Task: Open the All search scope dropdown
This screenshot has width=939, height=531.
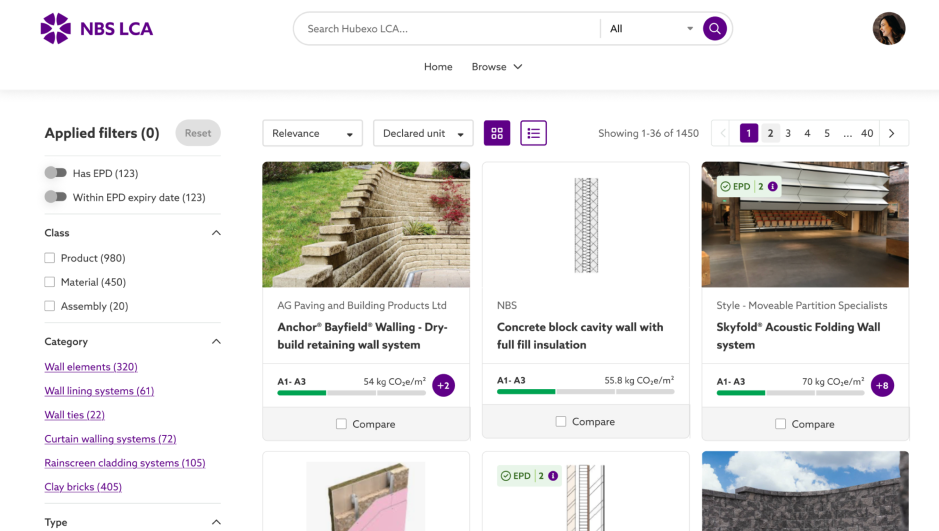Action: click(x=650, y=29)
